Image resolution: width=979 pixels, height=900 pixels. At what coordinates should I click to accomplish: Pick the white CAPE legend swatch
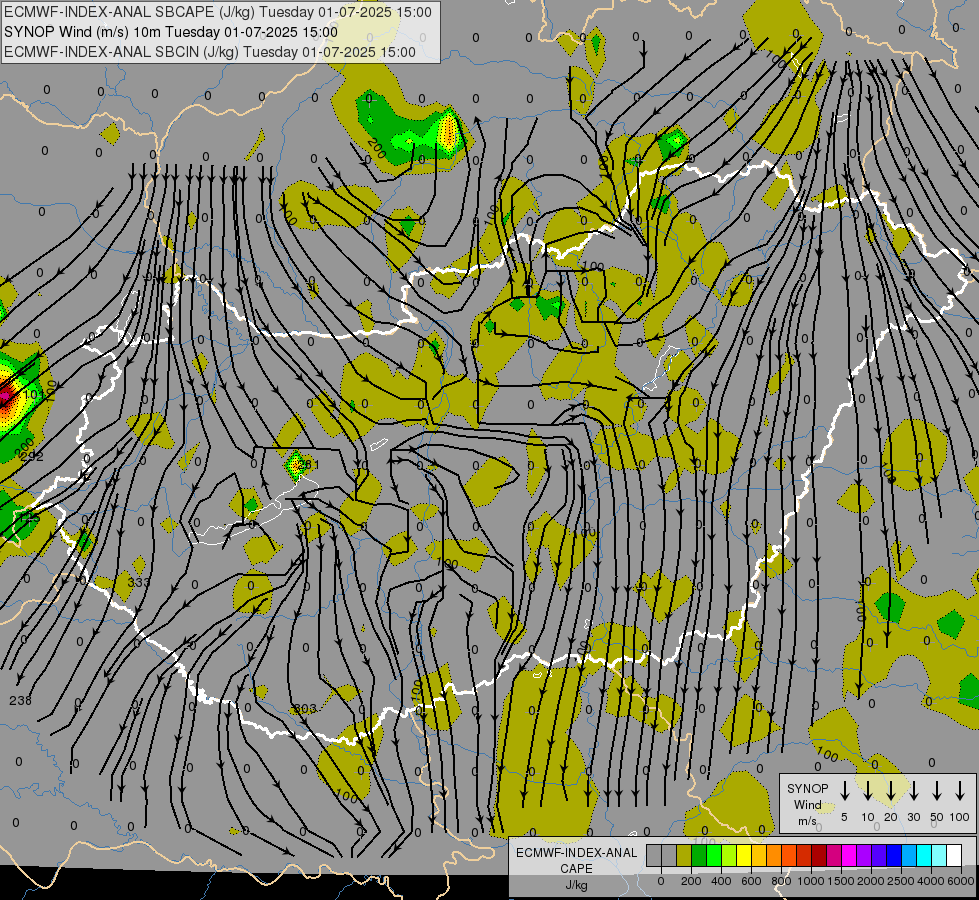point(953,855)
